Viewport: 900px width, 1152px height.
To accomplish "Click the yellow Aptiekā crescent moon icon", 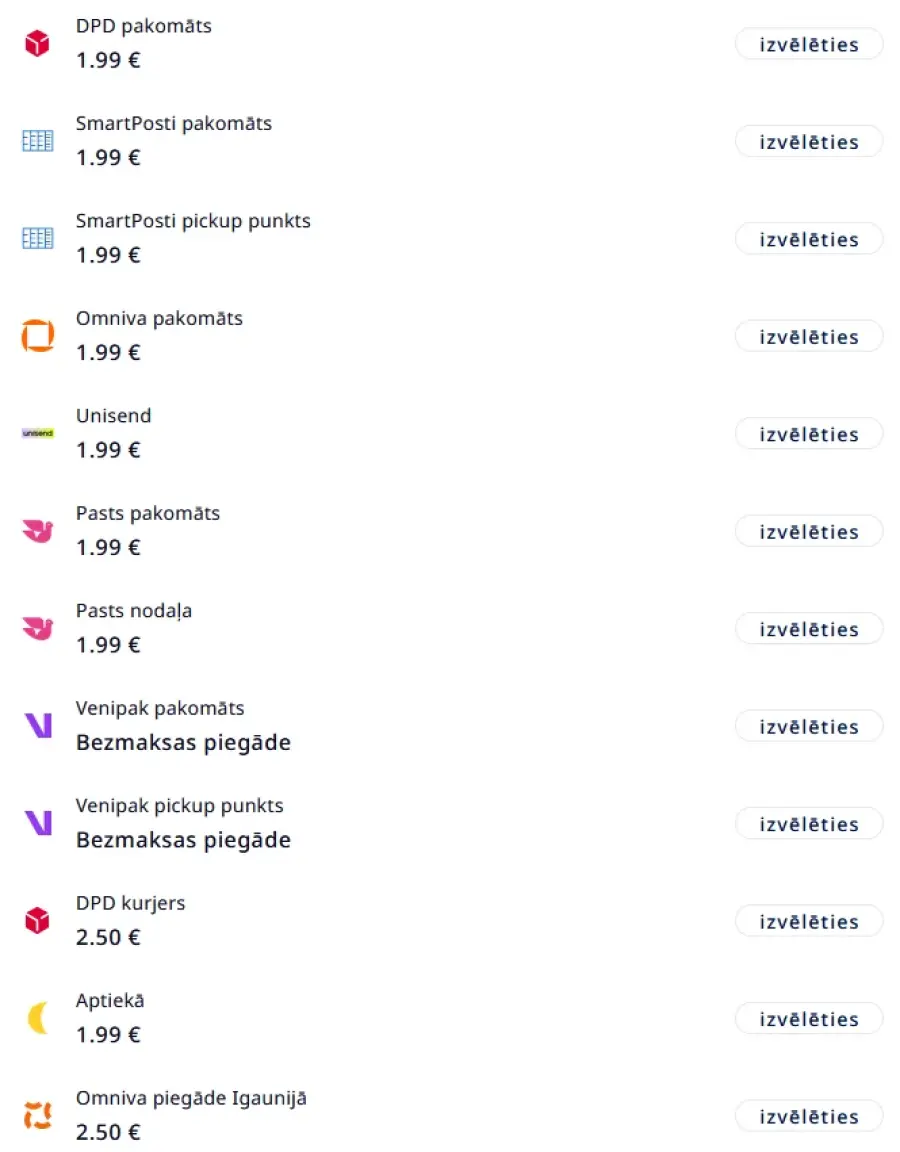I will tap(37, 1018).
